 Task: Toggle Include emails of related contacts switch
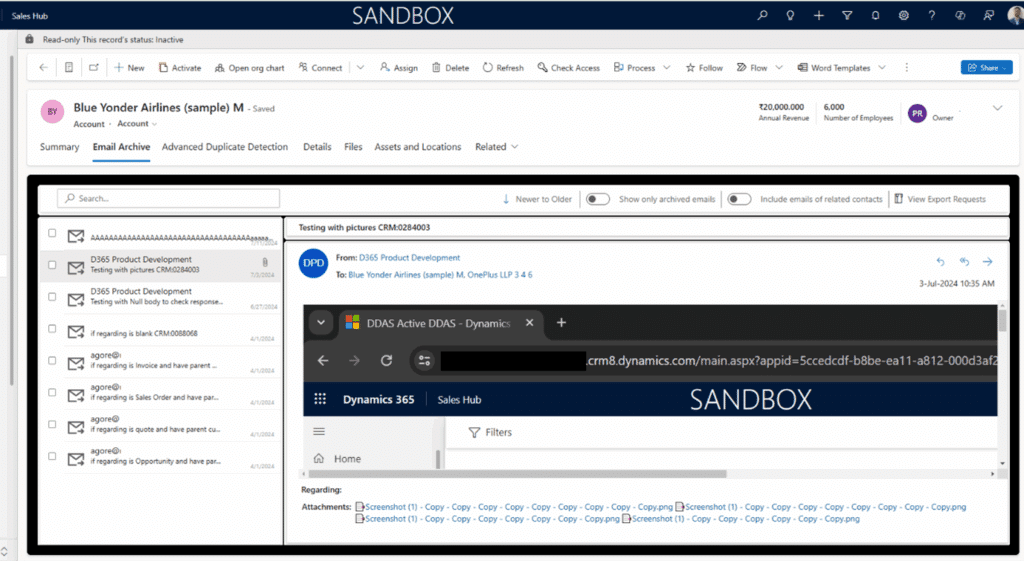point(739,199)
